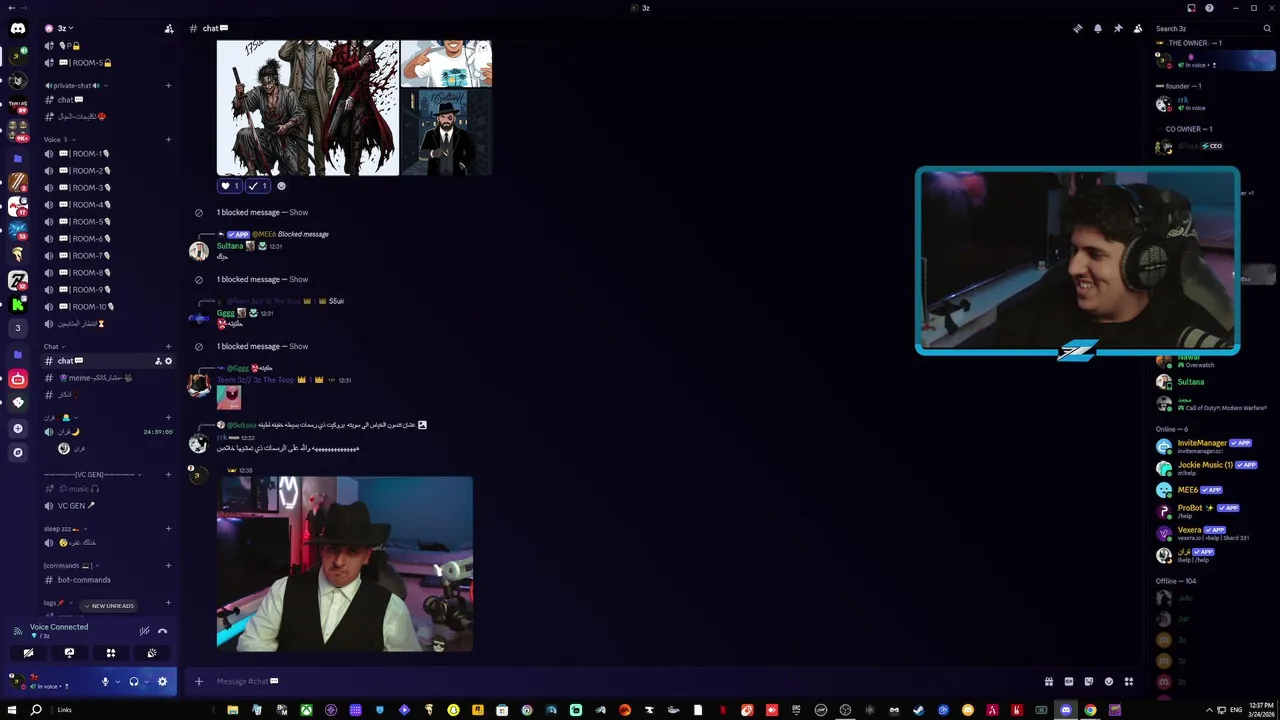Open the Windows taskbar search icon

click(36, 710)
